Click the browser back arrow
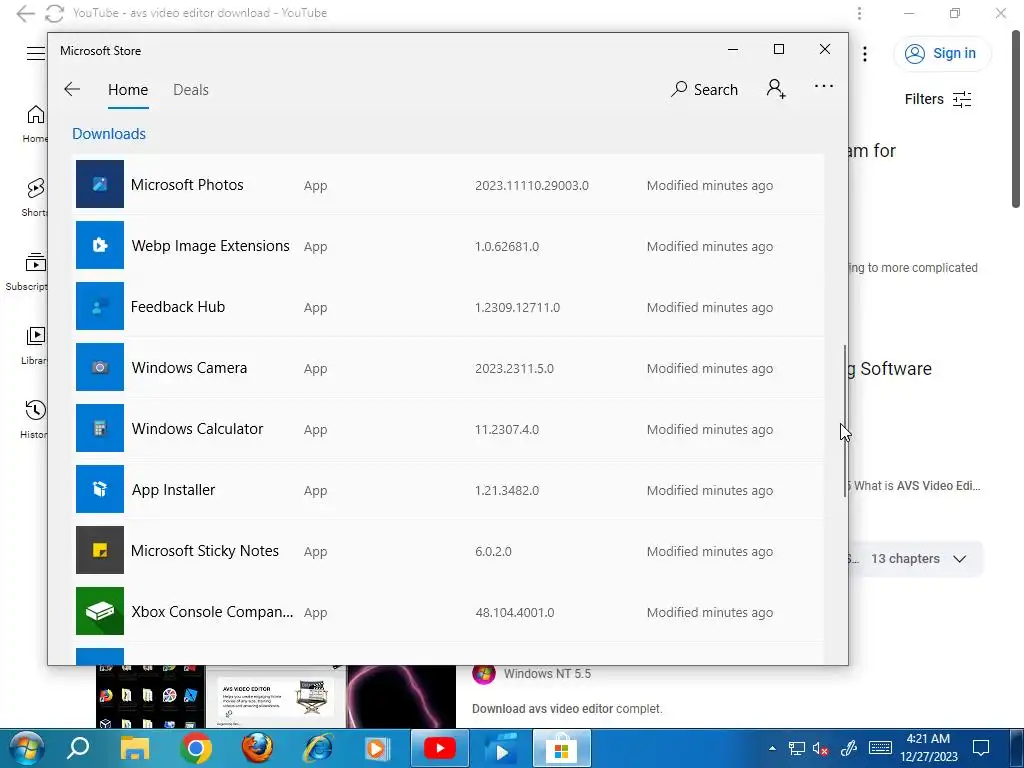 click(x=25, y=13)
